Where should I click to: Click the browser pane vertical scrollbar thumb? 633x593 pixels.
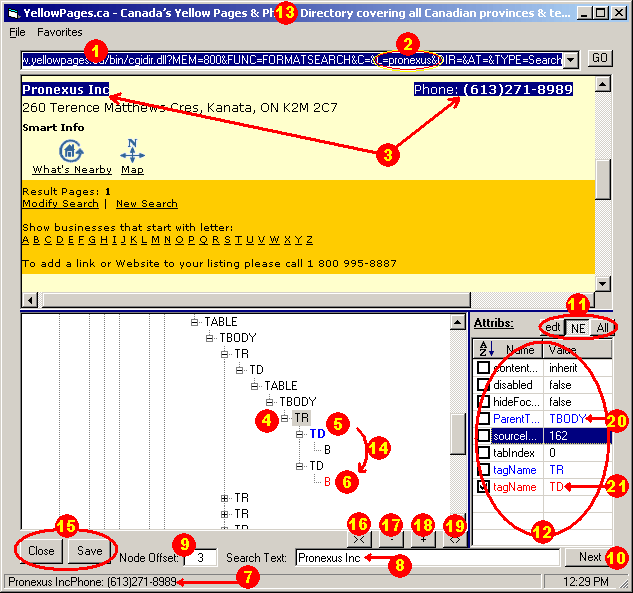coord(603,179)
